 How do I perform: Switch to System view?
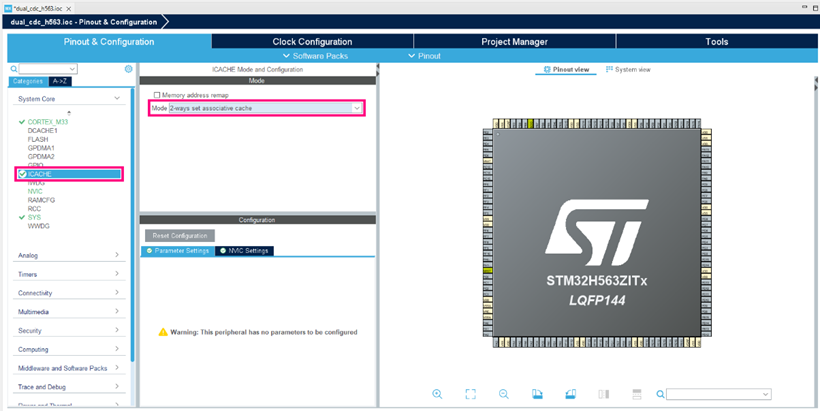click(x=628, y=70)
